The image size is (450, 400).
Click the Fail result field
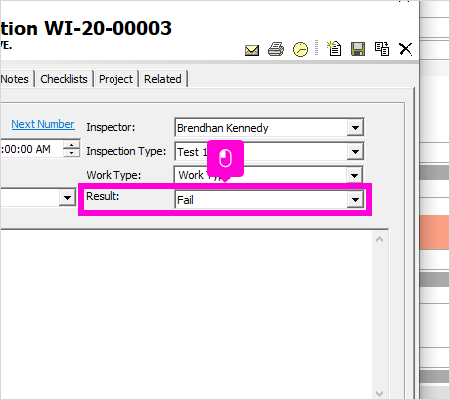coord(261,200)
